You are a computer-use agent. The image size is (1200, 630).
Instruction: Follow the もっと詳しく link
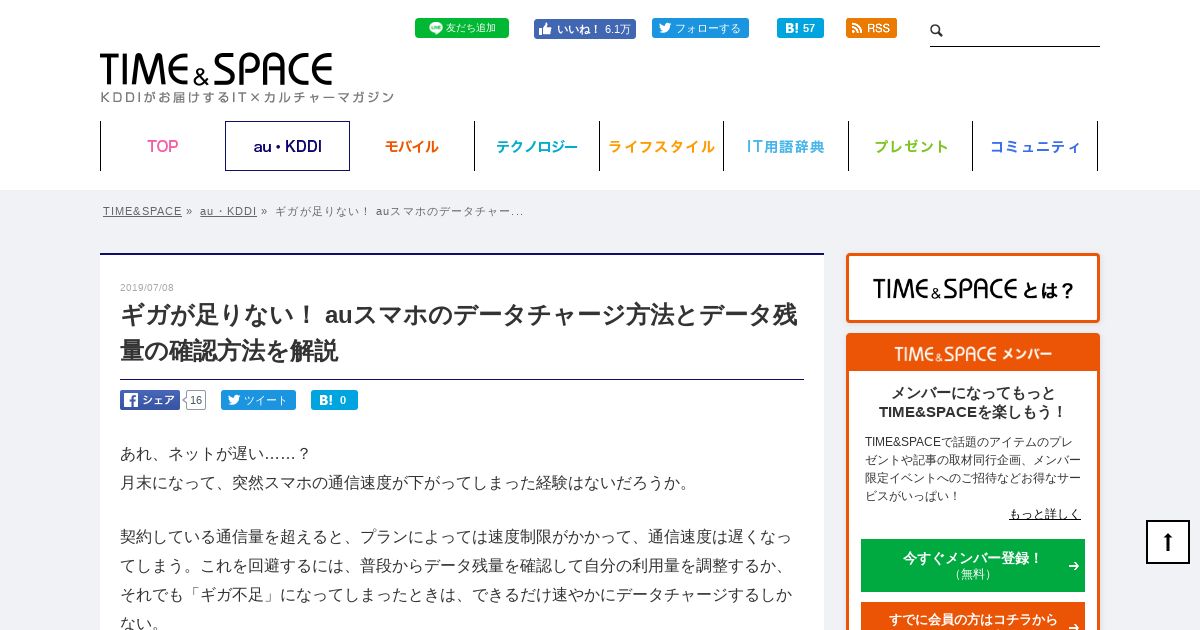click(x=1045, y=514)
